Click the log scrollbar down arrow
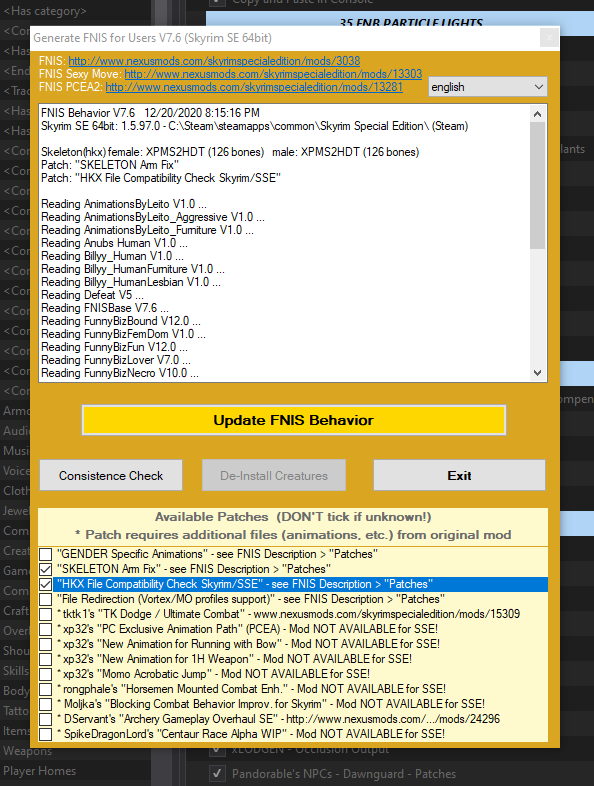 [x=537, y=372]
